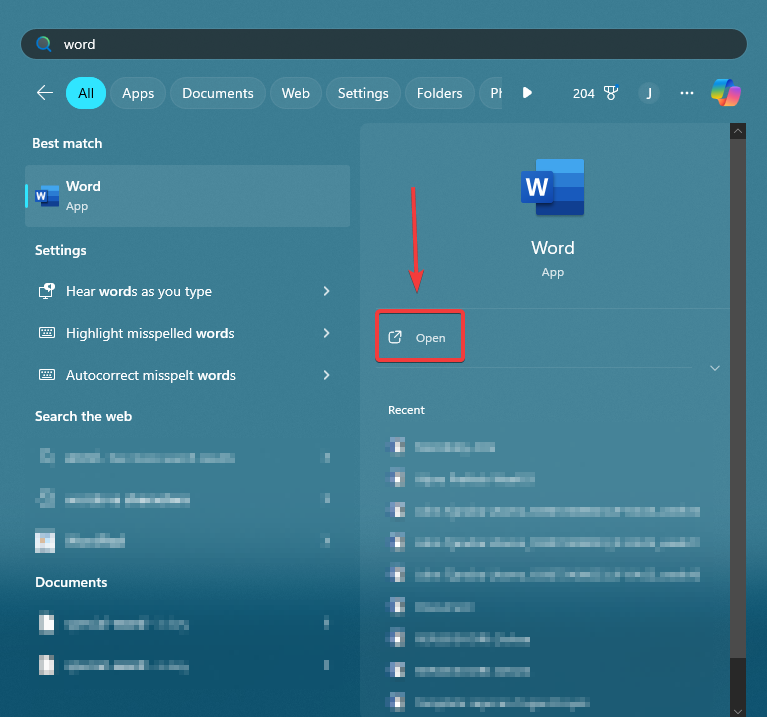Expand more actions chevron below Open
767x717 pixels.
(x=715, y=368)
